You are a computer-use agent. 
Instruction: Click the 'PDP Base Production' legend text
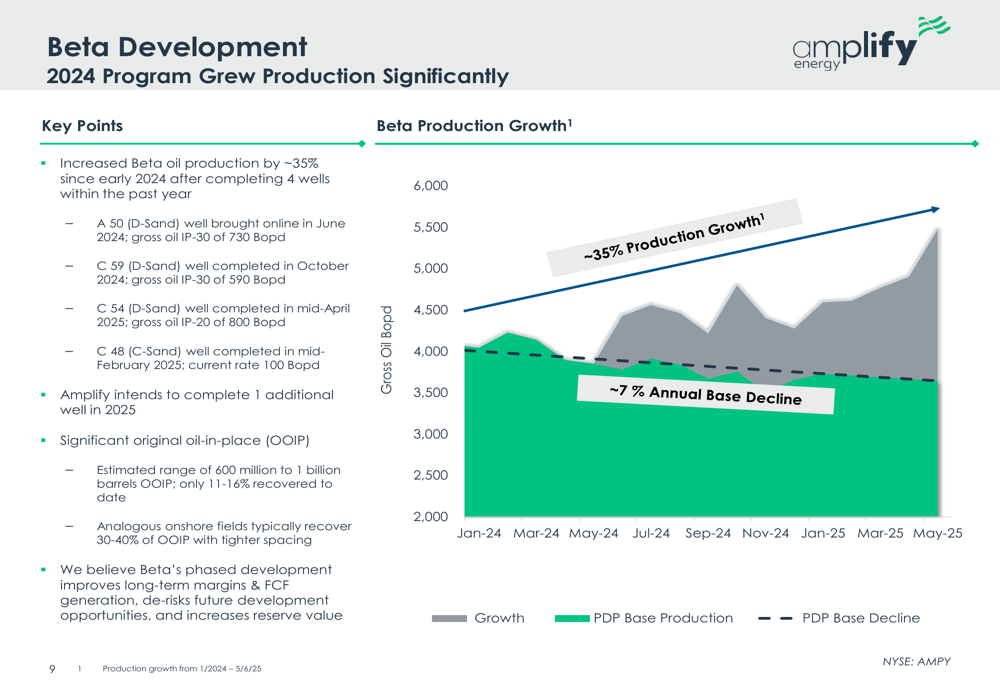[x=663, y=618]
